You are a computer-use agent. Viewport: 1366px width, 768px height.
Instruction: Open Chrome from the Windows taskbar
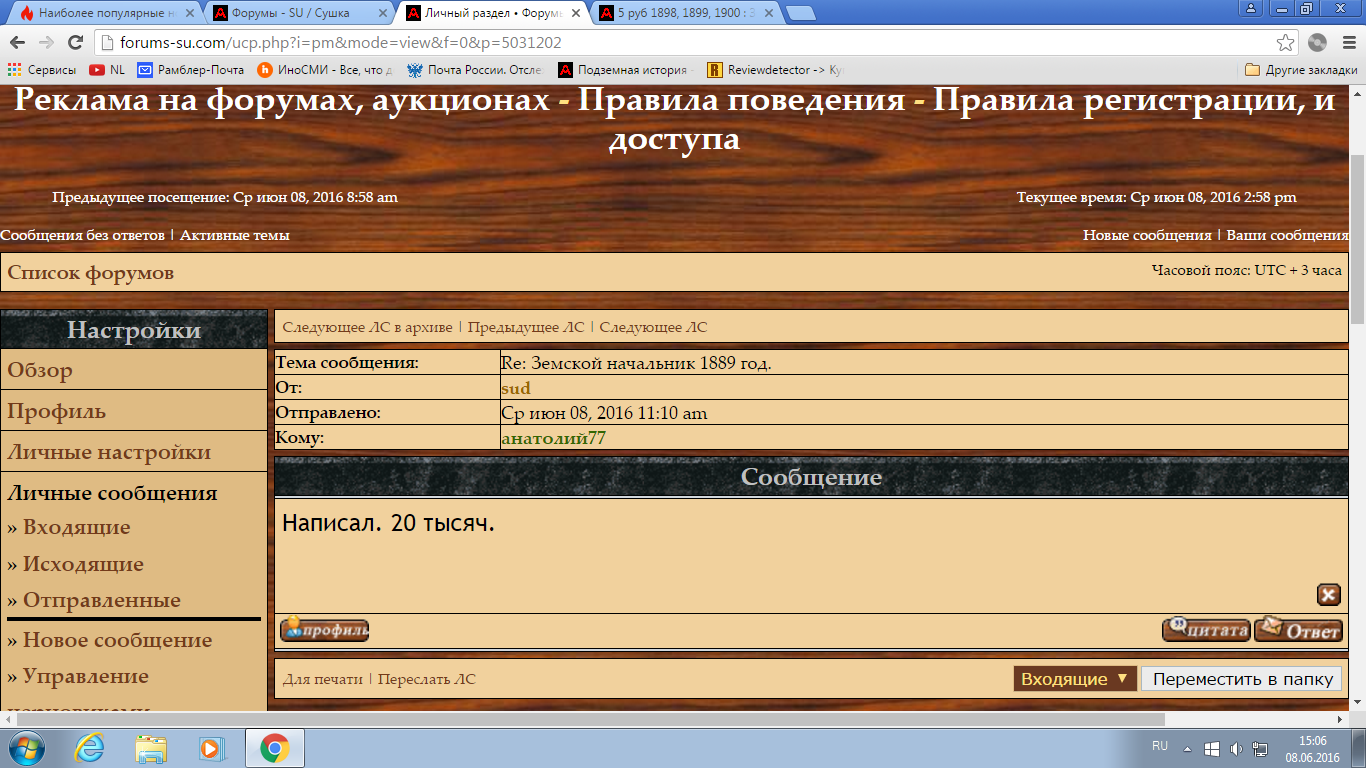coord(274,747)
